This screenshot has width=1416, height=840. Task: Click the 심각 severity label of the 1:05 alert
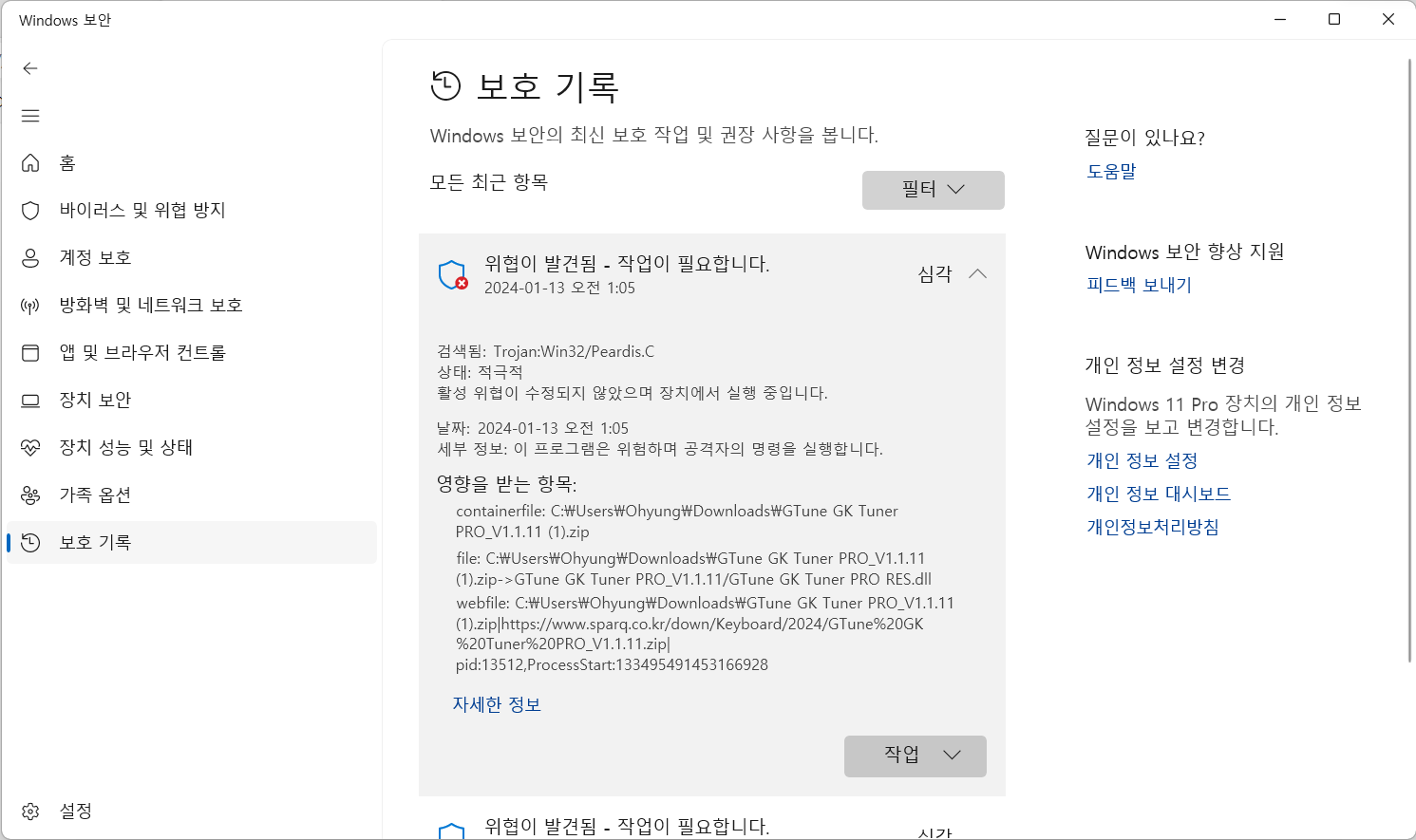(x=935, y=274)
